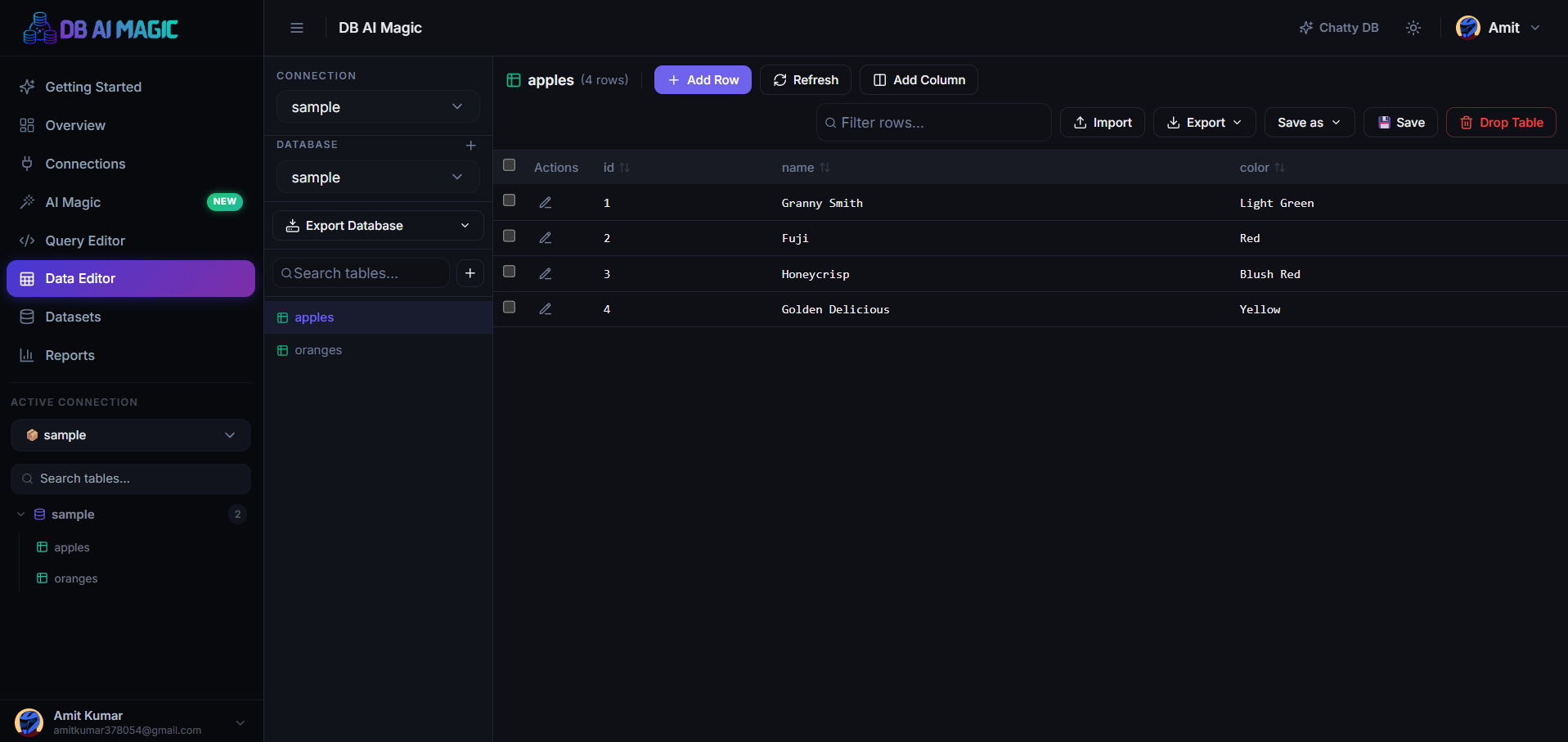Image resolution: width=1568 pixels, height=742 pixels.
Task: Open Chatty DB assistant
Action: [x=1339, y=28]
